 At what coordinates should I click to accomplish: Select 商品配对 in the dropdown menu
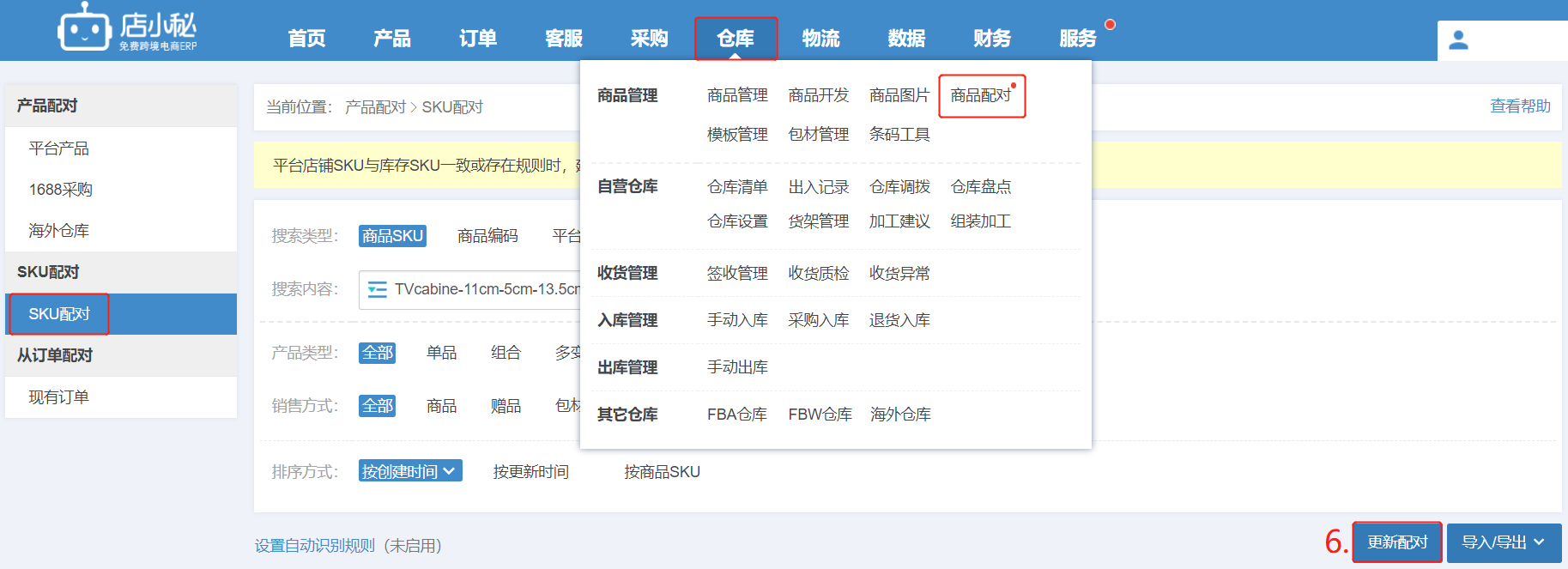tap(980, 95)
